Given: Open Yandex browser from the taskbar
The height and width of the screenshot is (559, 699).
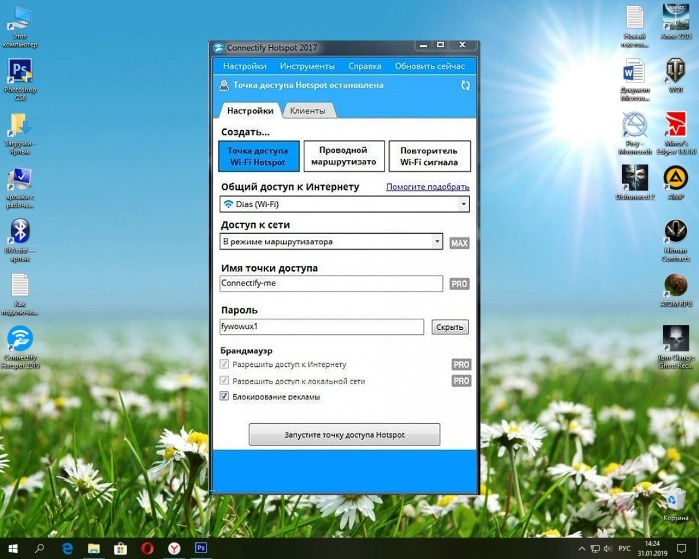Looking at the screenshot, I should 174,548.
